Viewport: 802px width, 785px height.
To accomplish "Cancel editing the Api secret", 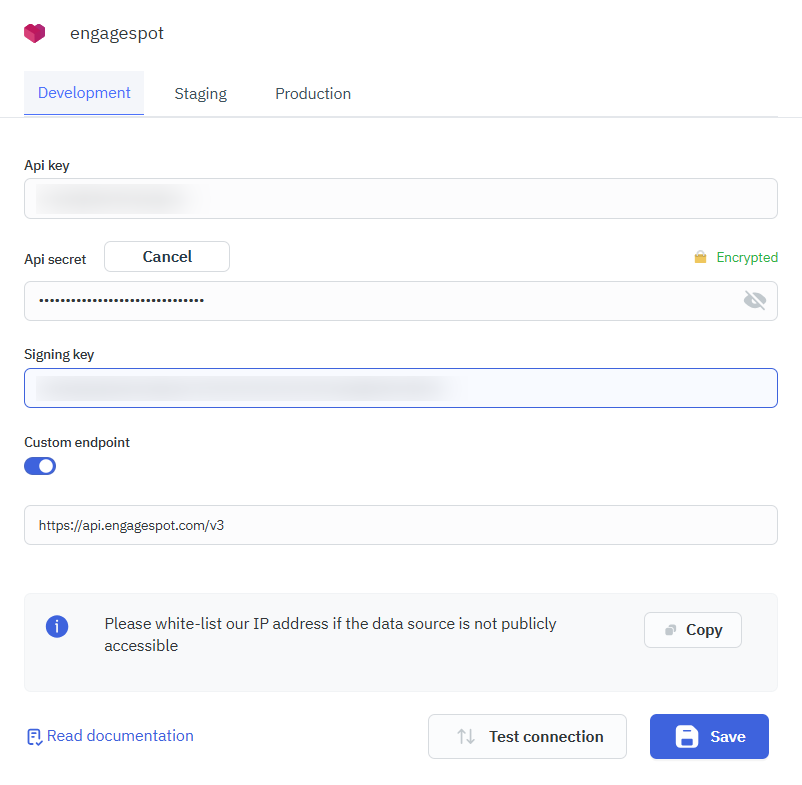I will coord(167,257).
